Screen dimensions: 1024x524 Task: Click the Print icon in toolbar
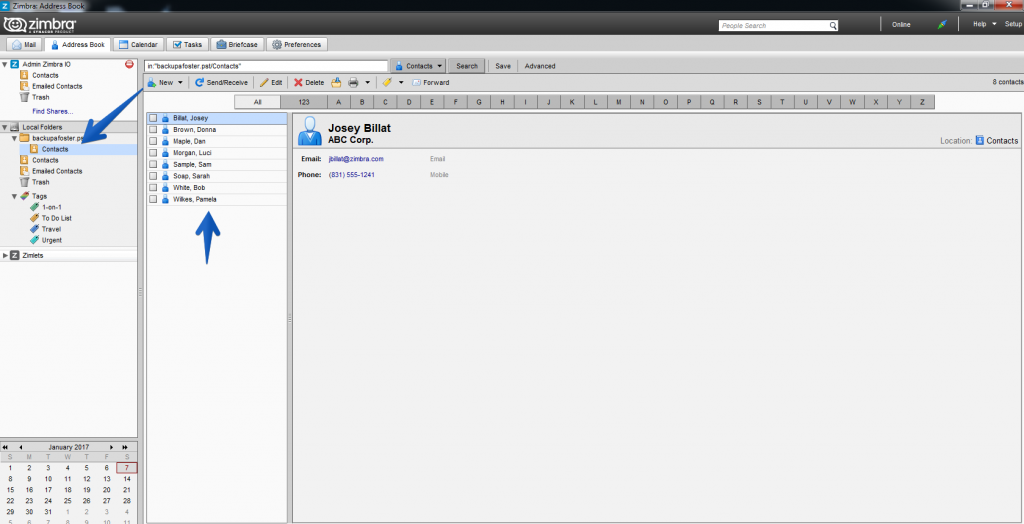353,83
